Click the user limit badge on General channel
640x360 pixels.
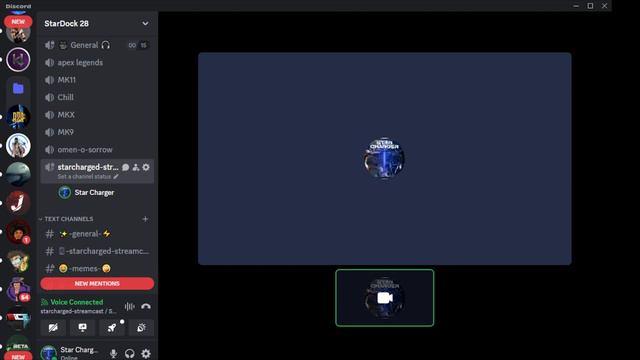point(138,45)
